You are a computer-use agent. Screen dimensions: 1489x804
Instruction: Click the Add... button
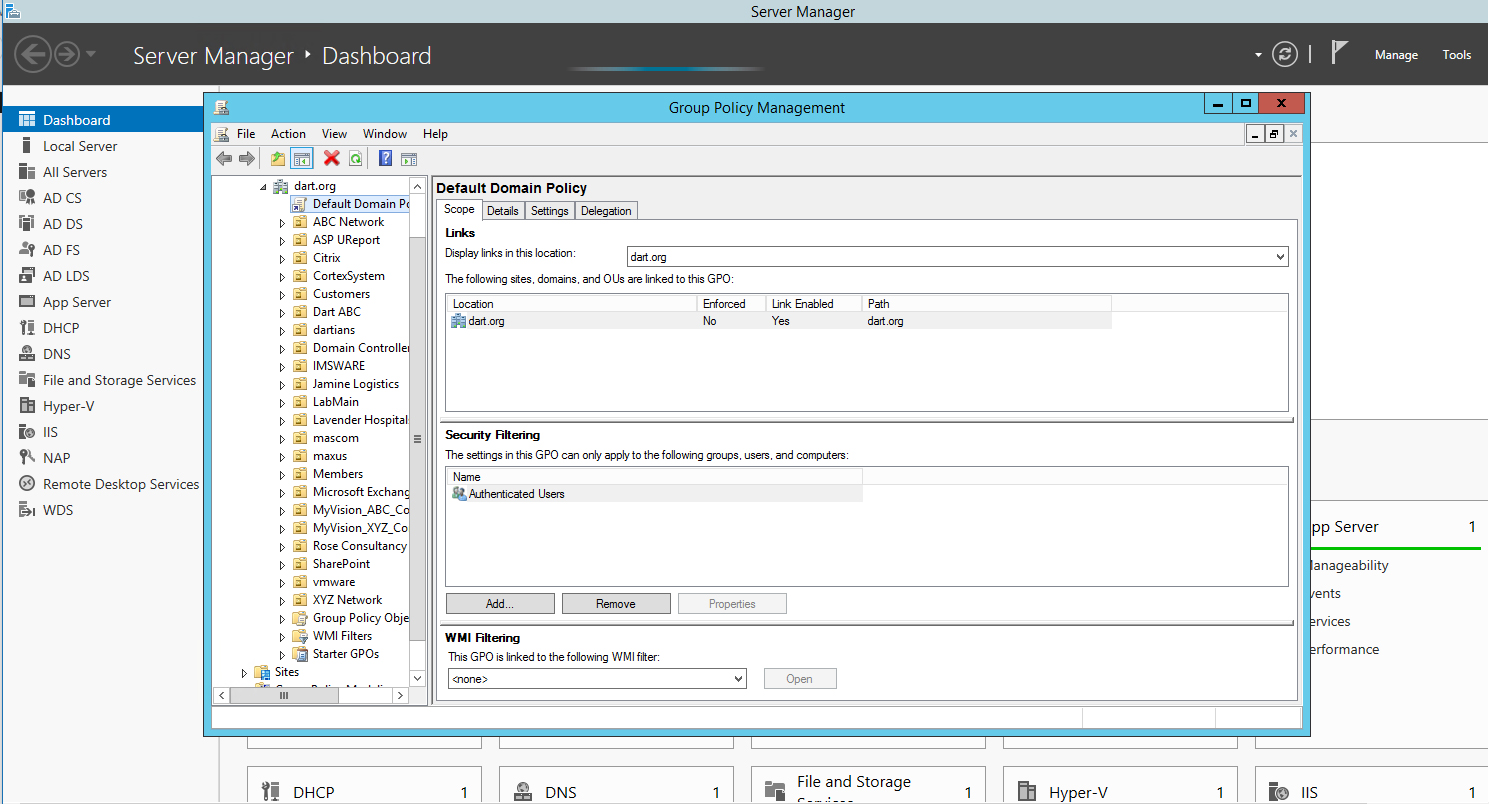[500, 604]
